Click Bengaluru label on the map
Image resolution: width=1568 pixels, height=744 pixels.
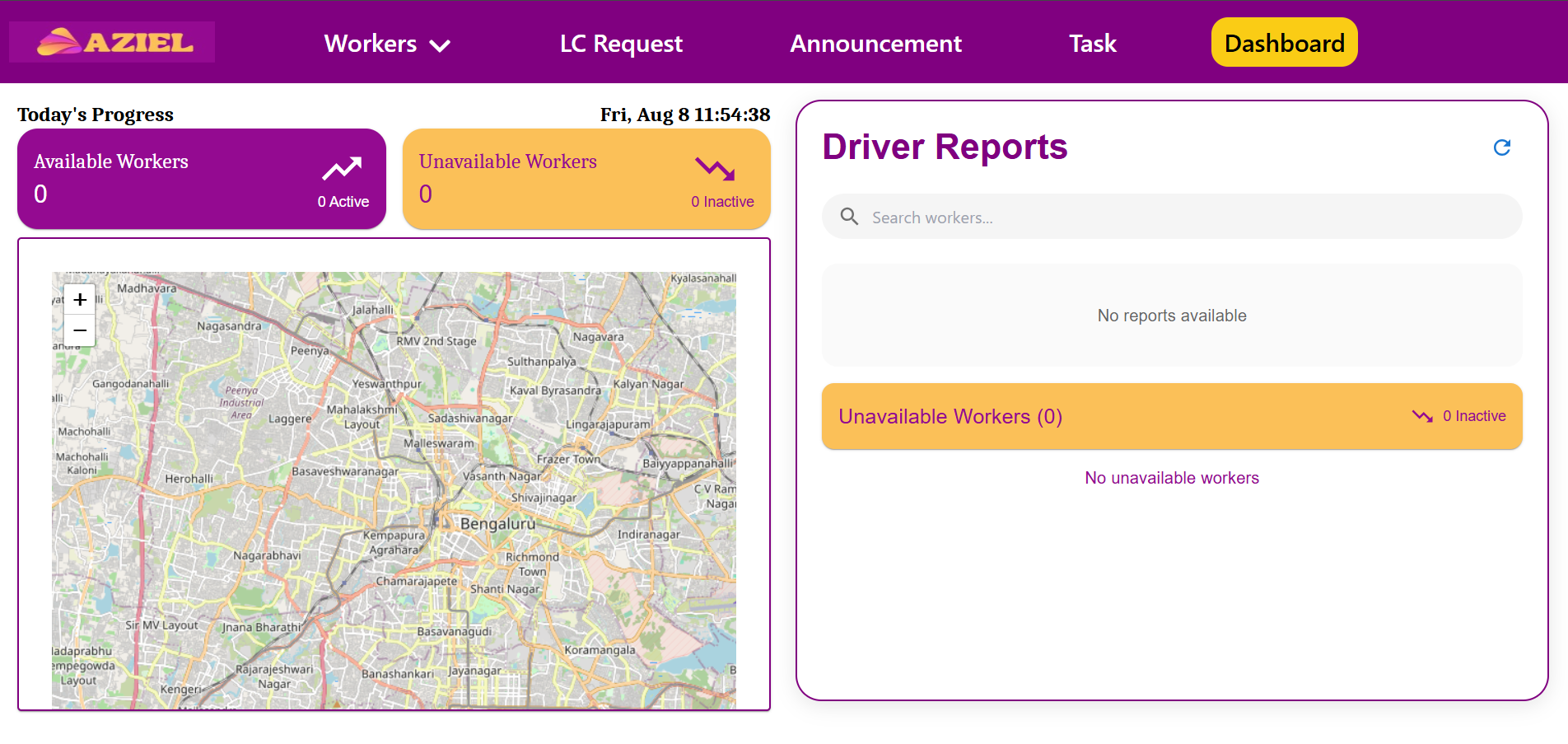point(497,524)
